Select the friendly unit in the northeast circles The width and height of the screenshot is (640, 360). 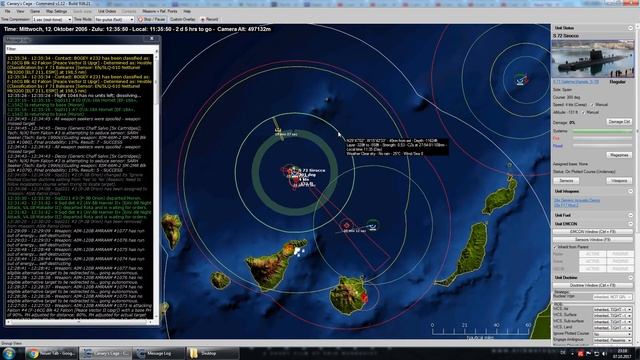pos(520,80)
